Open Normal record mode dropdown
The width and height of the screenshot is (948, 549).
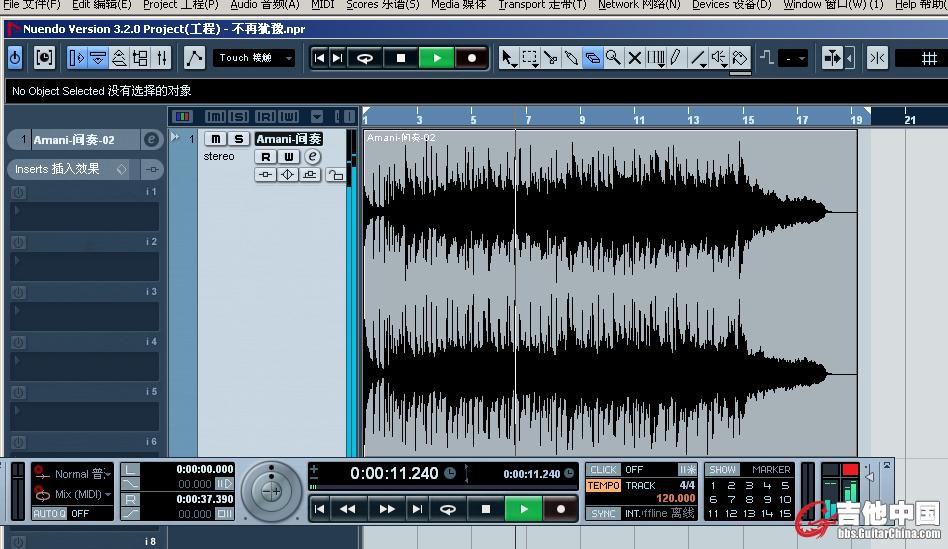(x=81, y=474)
